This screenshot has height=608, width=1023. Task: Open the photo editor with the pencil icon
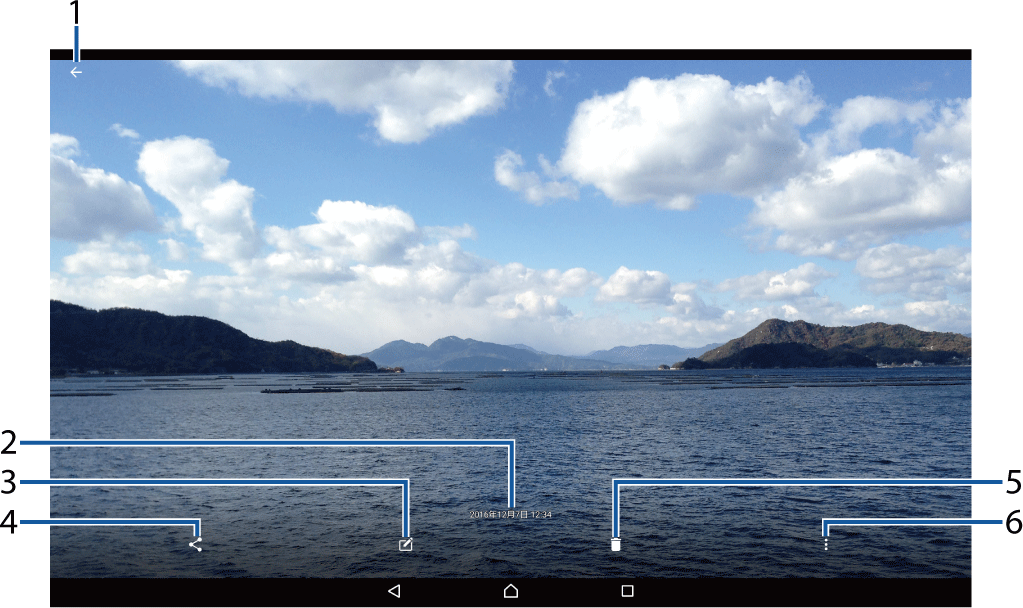click(x=405, y=545)
